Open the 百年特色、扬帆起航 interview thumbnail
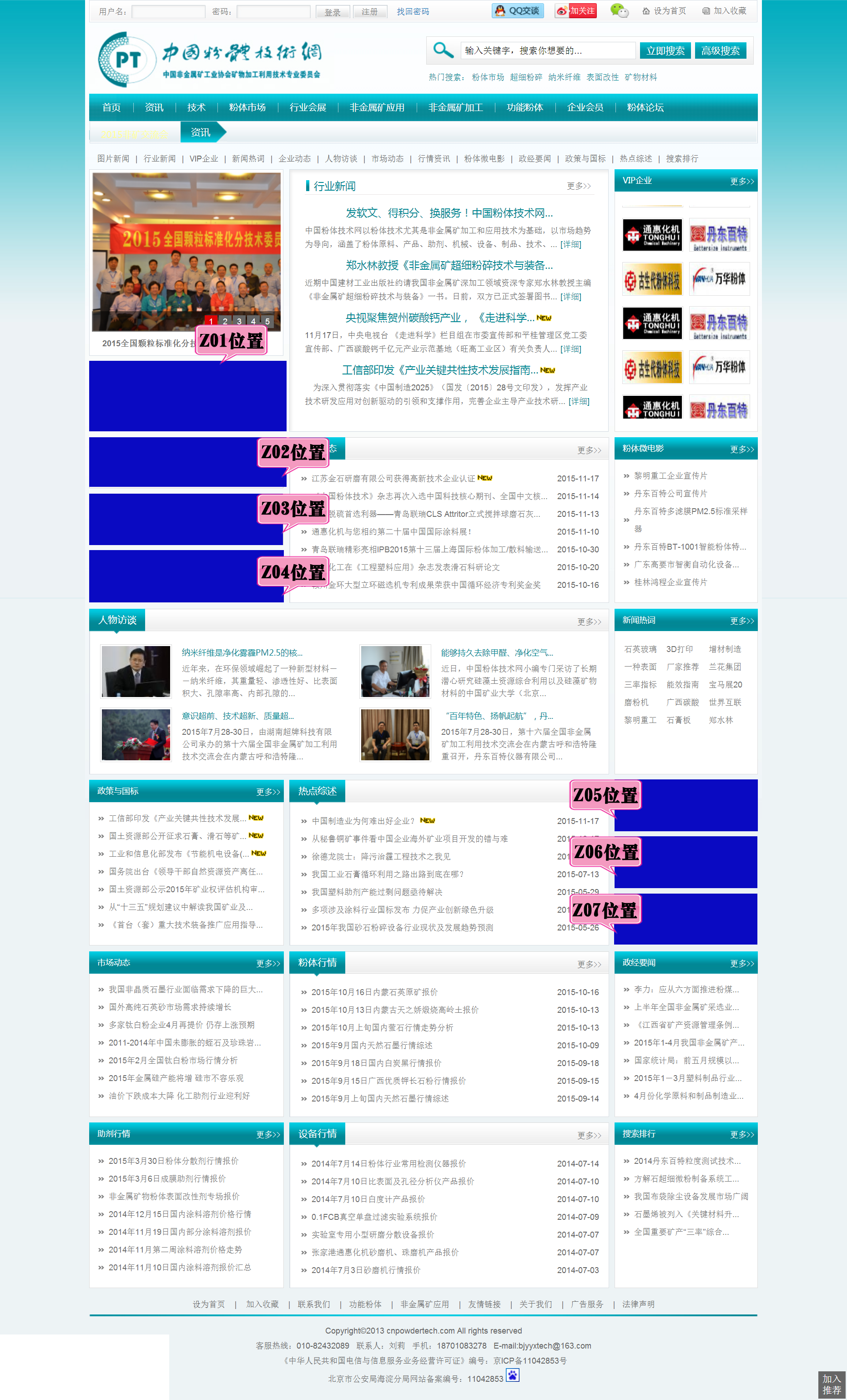This screenshot has height=1400, width=847. tap(395, 735)
